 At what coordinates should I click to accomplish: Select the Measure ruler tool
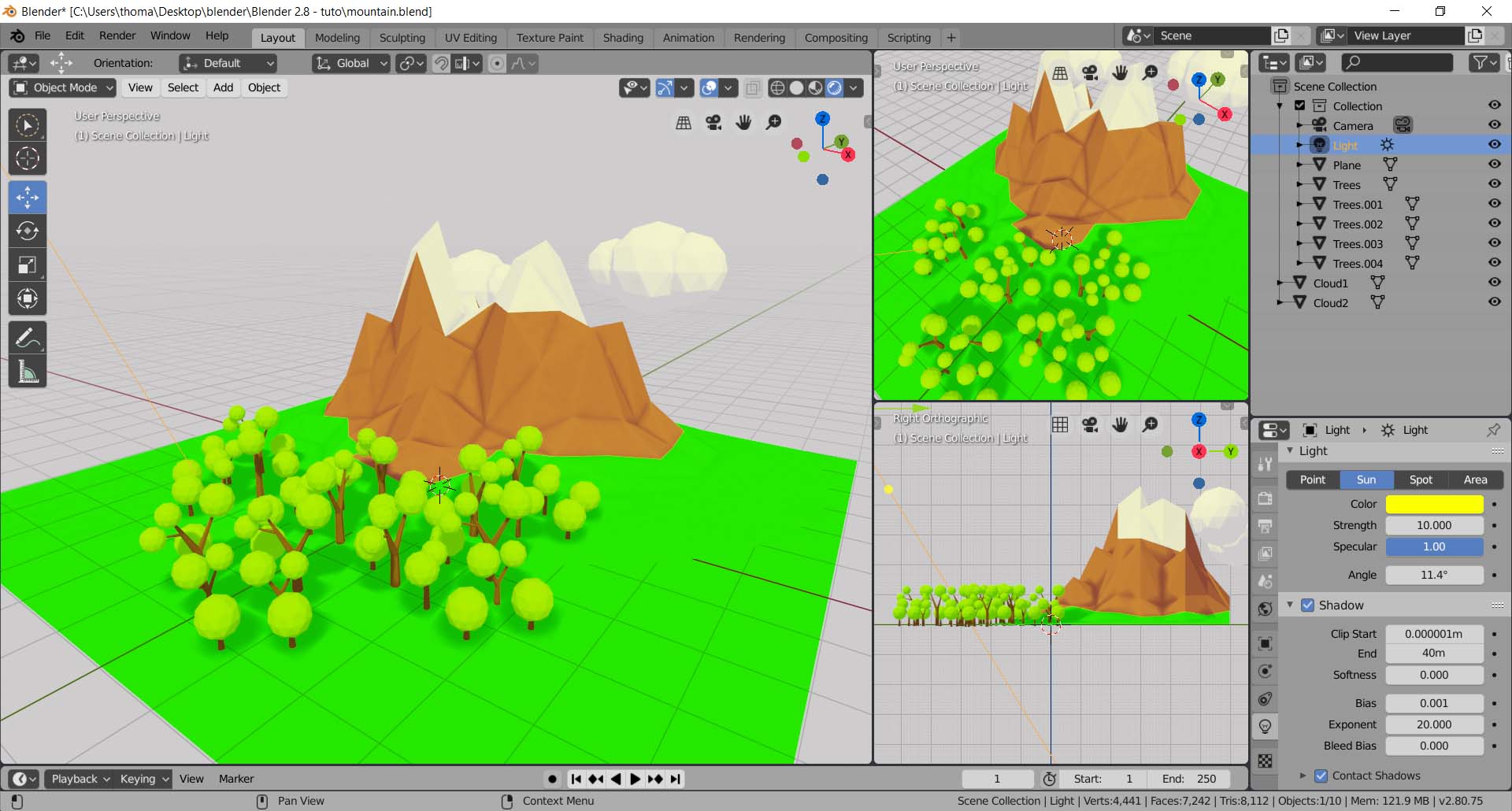point(28,372)
